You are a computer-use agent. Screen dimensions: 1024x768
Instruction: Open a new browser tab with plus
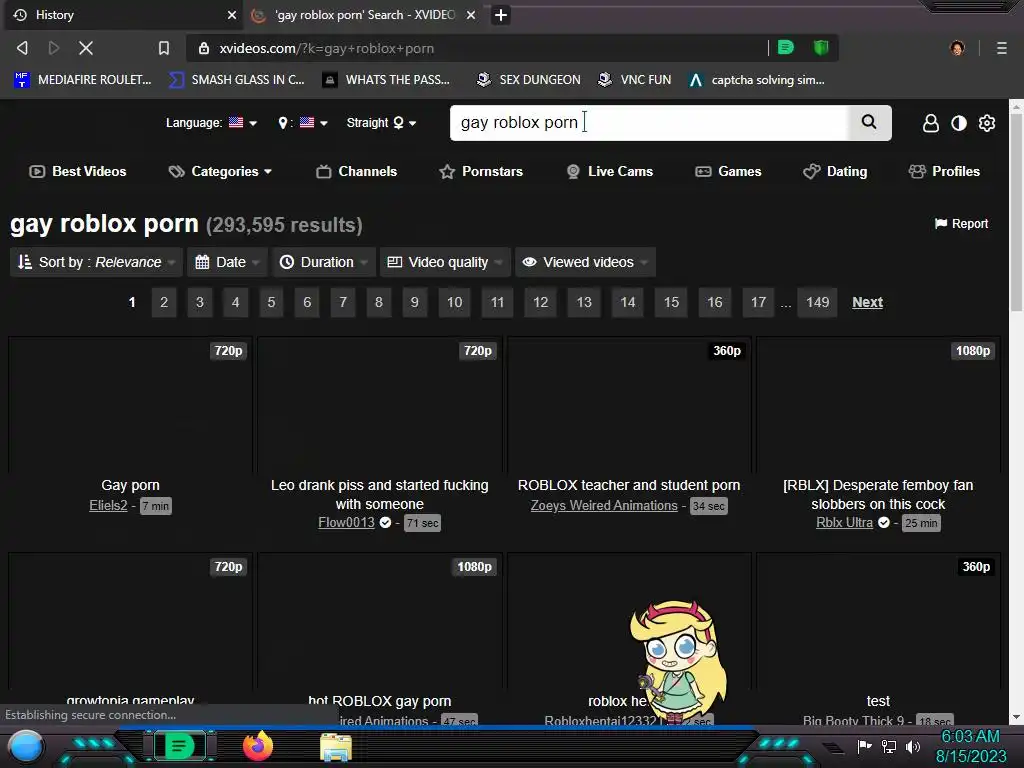coord(500,14)
